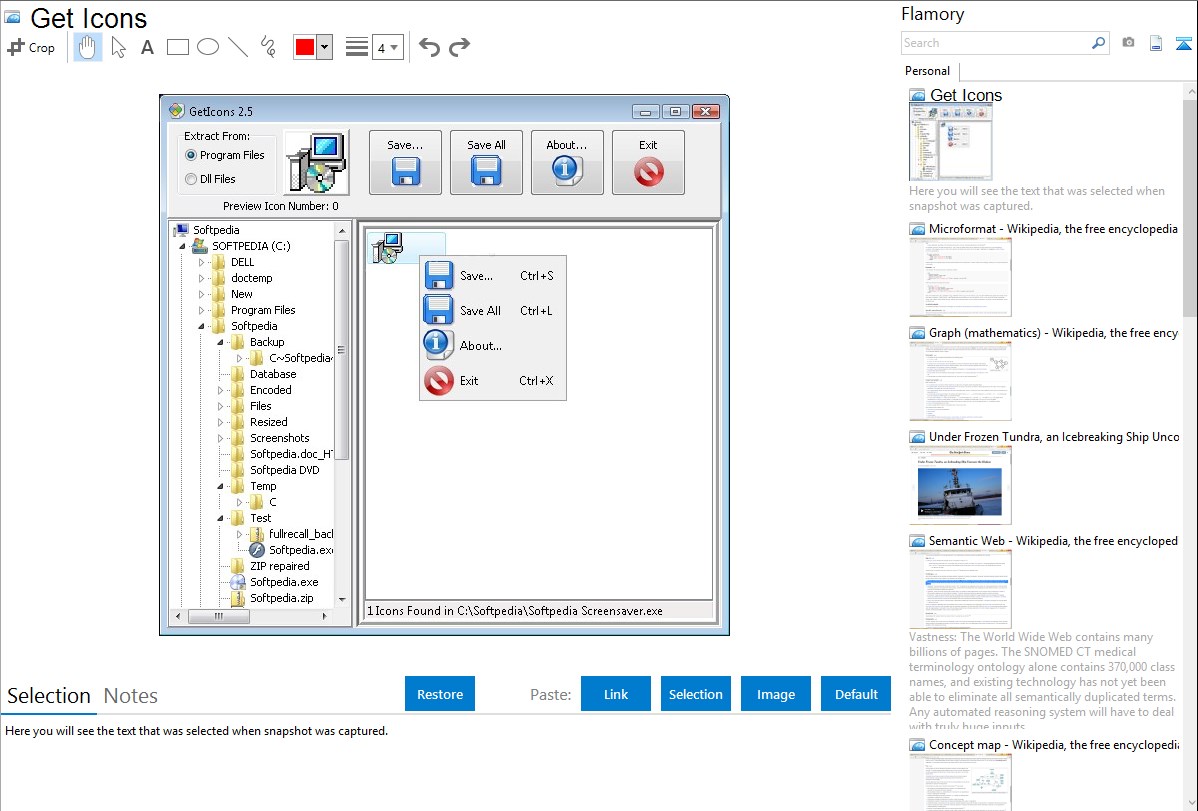Collapse the Test folder
Viewport: 1198px width, 811px height.
220,518
